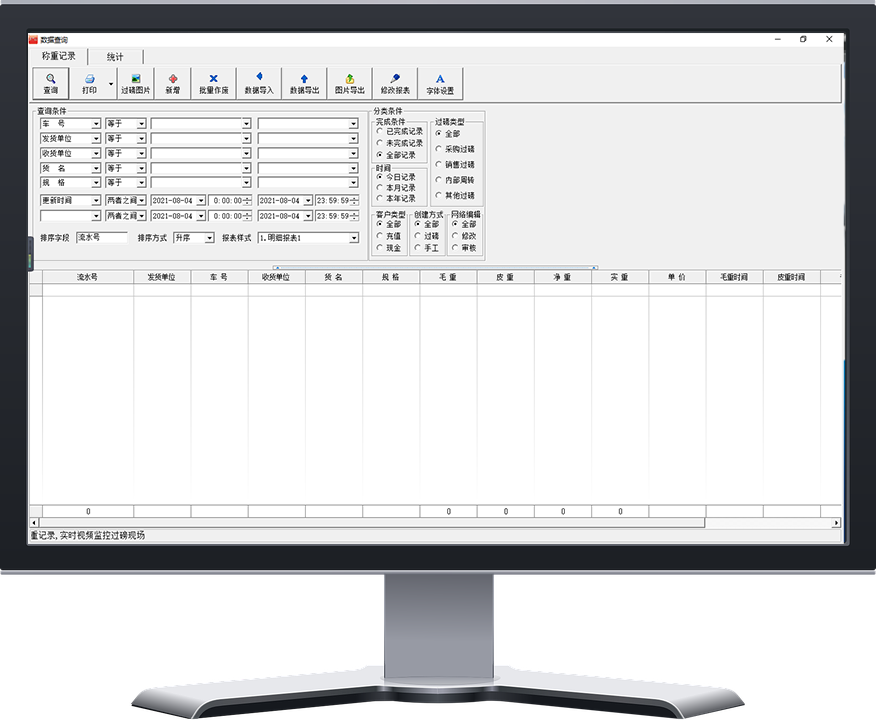Click the 排序字段 流水号 input field
876x720 pixels.
(x=102, y=237)
